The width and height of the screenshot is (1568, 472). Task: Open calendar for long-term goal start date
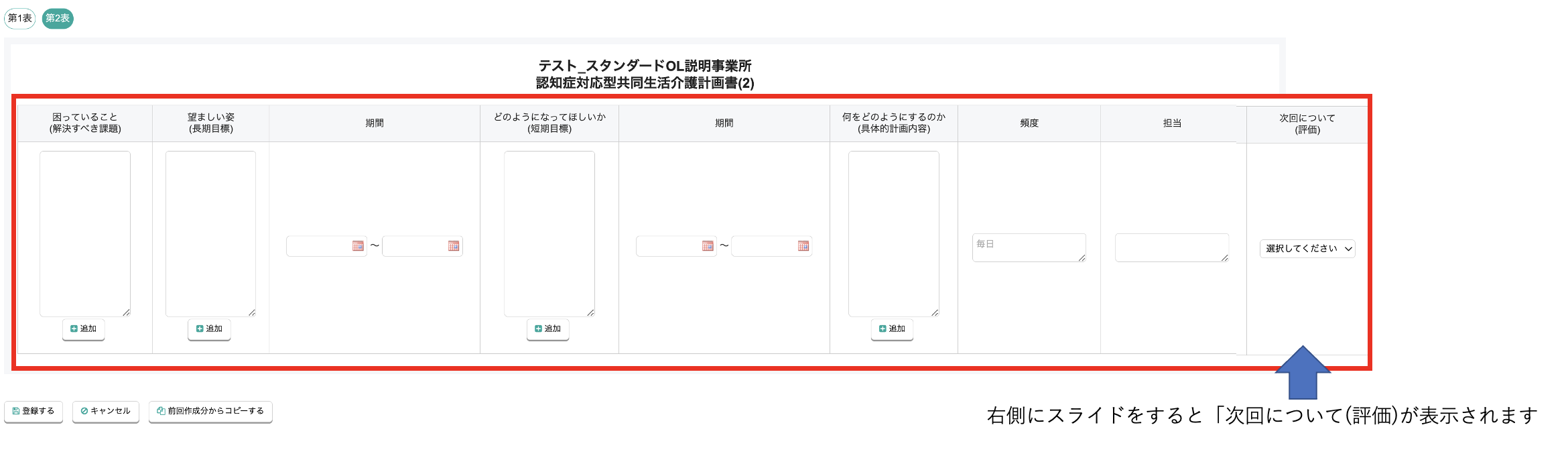[x=358, y=246]
